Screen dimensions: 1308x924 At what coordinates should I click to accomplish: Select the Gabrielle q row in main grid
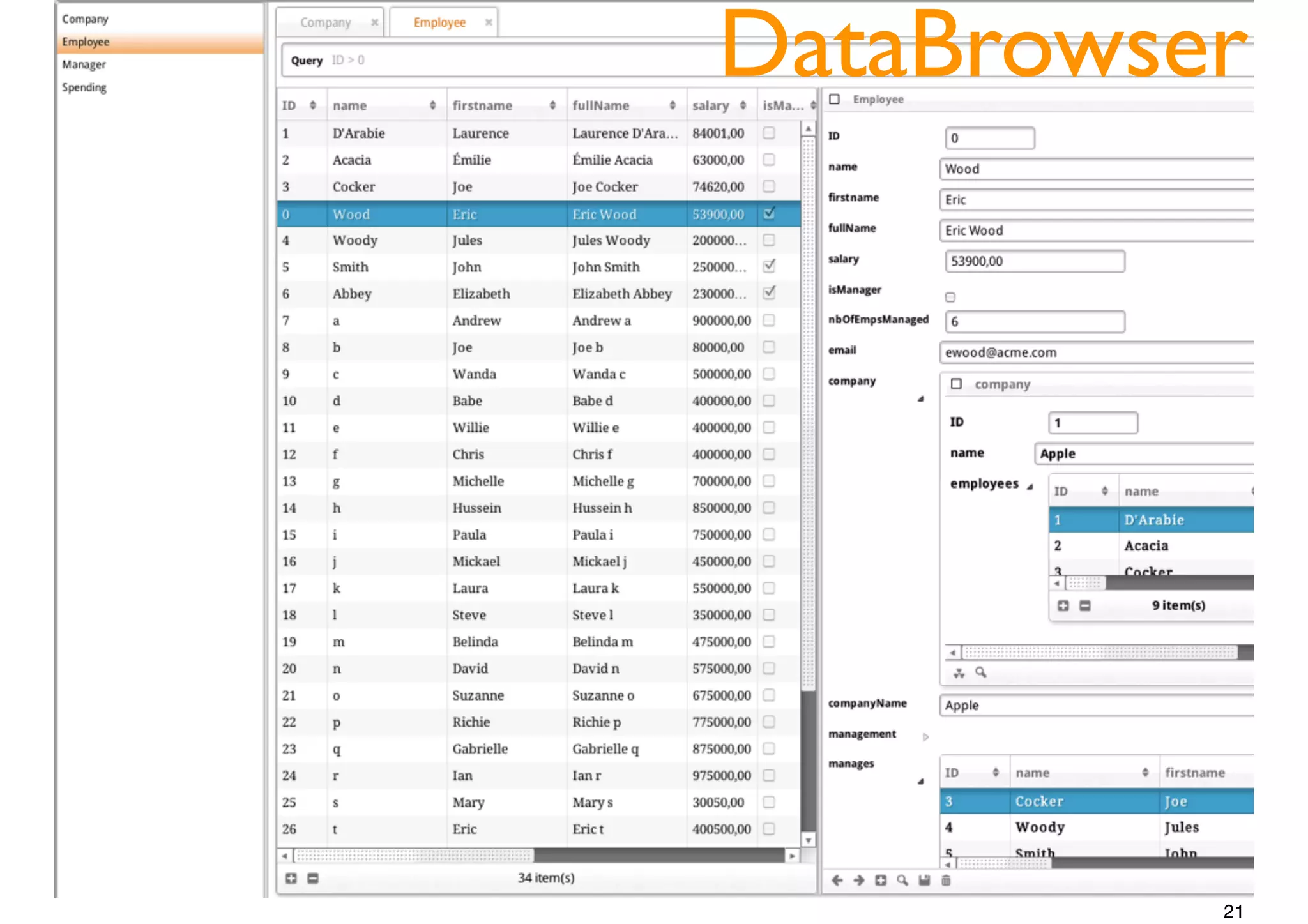538,749
